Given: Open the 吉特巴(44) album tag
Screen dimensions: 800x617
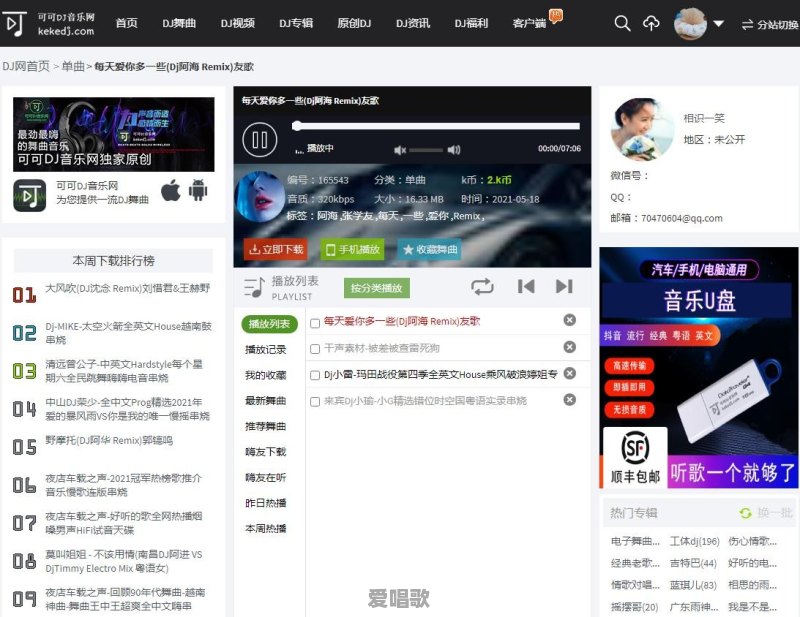Looking at the screenshot, I should pyautogui.click(x=693, y=563).
